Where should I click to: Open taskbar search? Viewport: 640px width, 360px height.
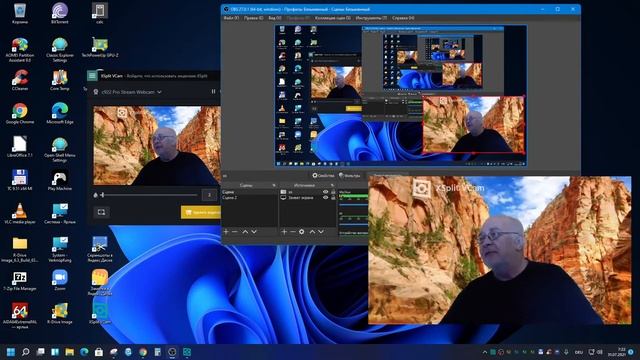[25, 352]
